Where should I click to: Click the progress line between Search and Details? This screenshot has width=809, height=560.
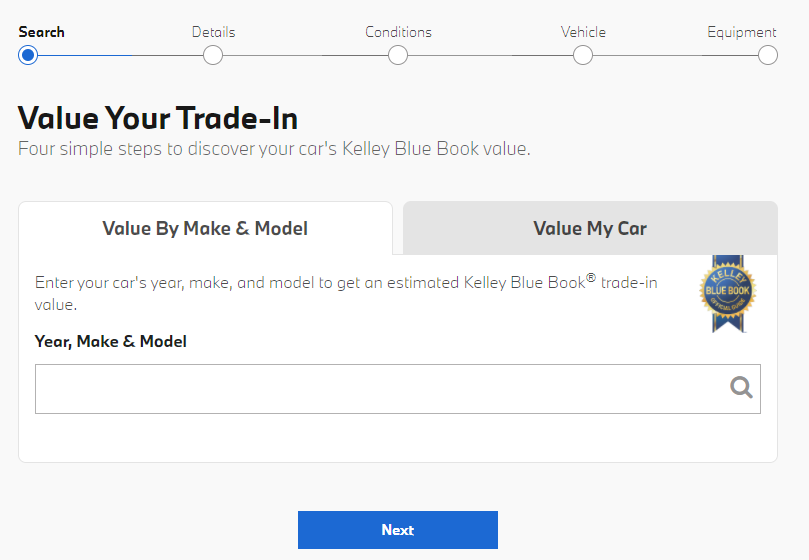point(120,55)
